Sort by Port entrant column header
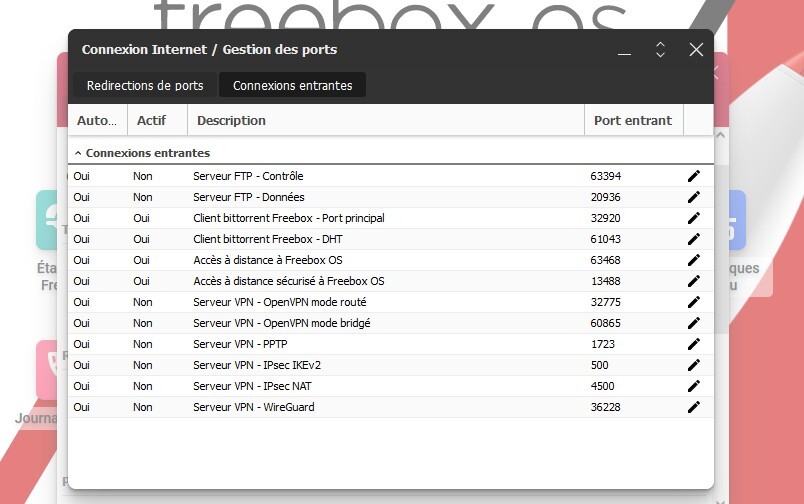 point(632,121)
